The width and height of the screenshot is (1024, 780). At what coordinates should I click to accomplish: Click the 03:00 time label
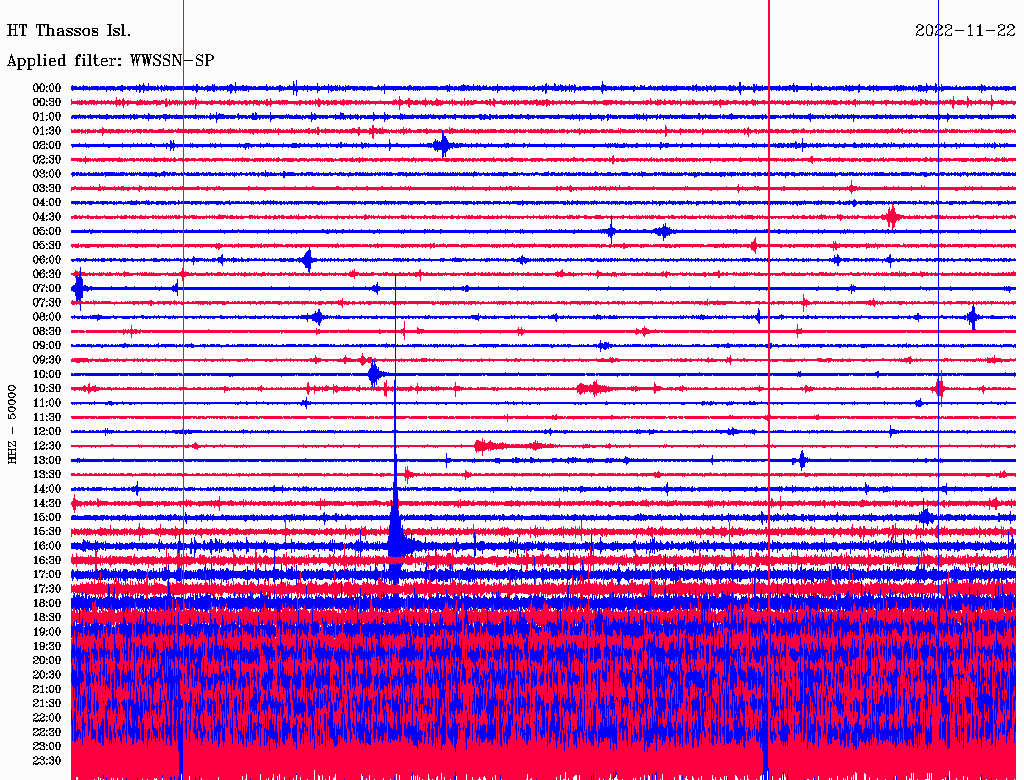tap(47, 174)
